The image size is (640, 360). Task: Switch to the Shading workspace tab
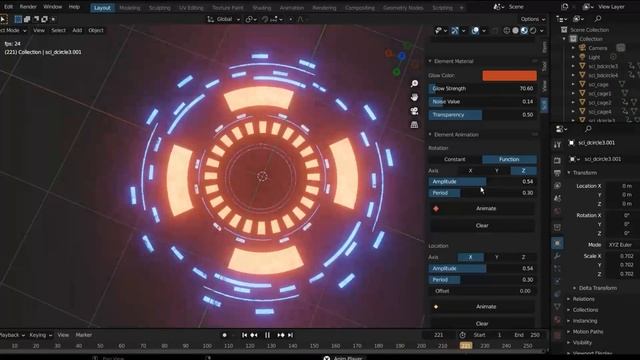coord(261,8)
